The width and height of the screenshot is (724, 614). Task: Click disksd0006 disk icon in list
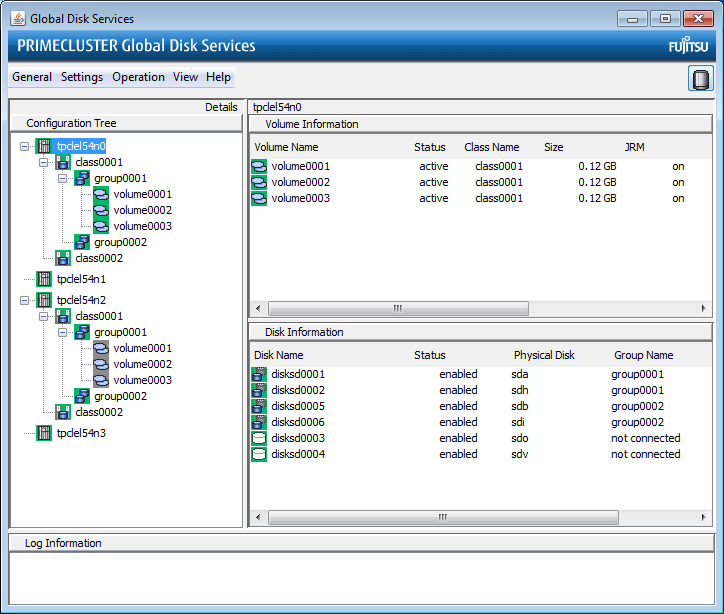(x=259, y=423)
